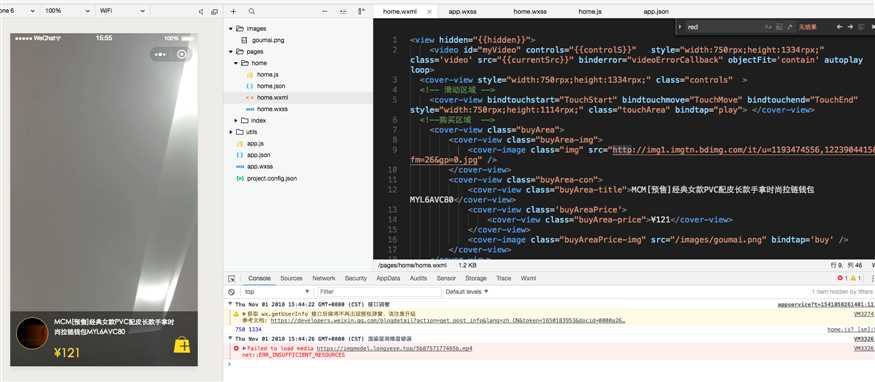Image resolution: width=875 pixels, height=382 pixels.
Task: Switch to the Sources devtools tab
Action: pos(291,278)
